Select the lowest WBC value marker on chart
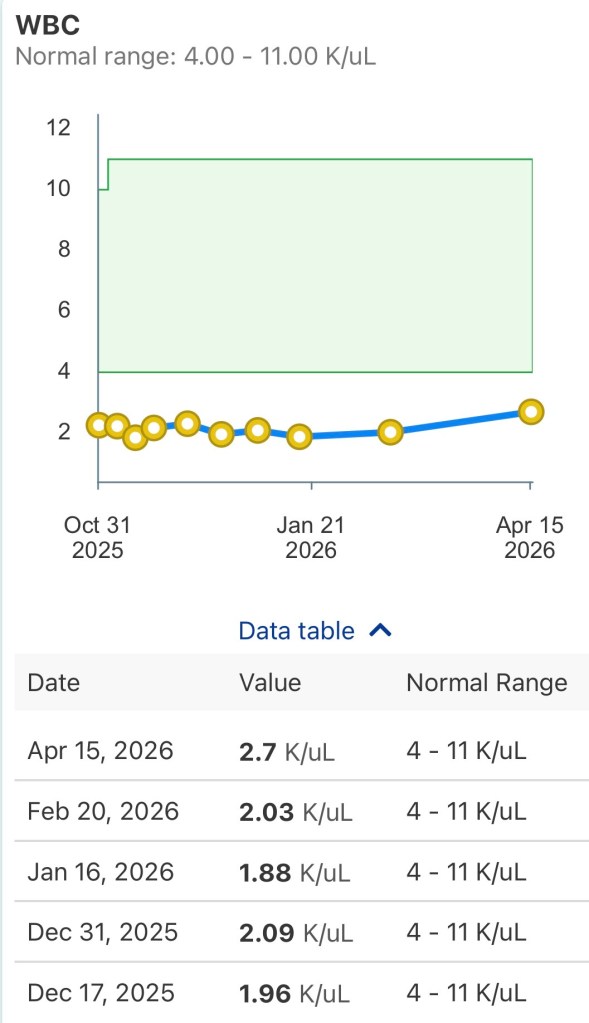 point(136,440)
